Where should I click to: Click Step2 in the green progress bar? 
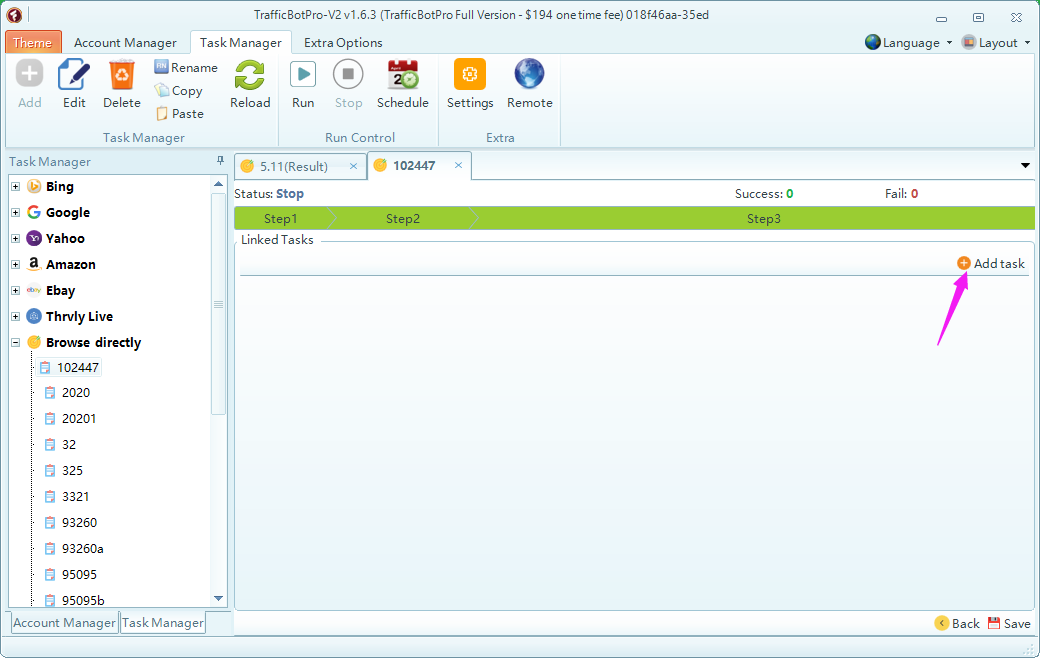pyautogui.click(x=403, y=219)
